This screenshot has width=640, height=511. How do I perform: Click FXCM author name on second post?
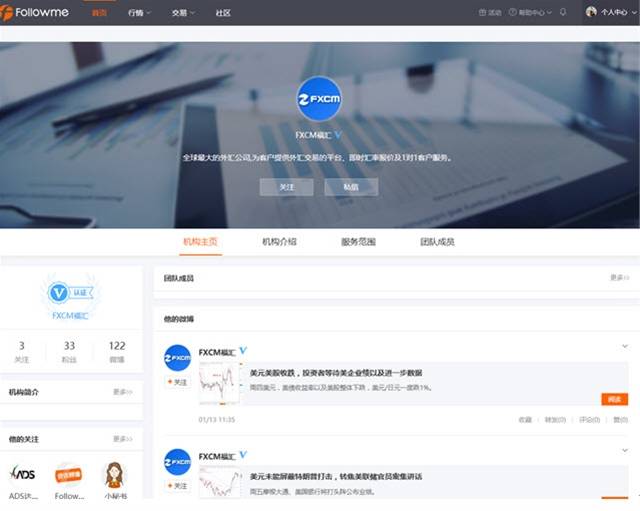tap(217, 456)
